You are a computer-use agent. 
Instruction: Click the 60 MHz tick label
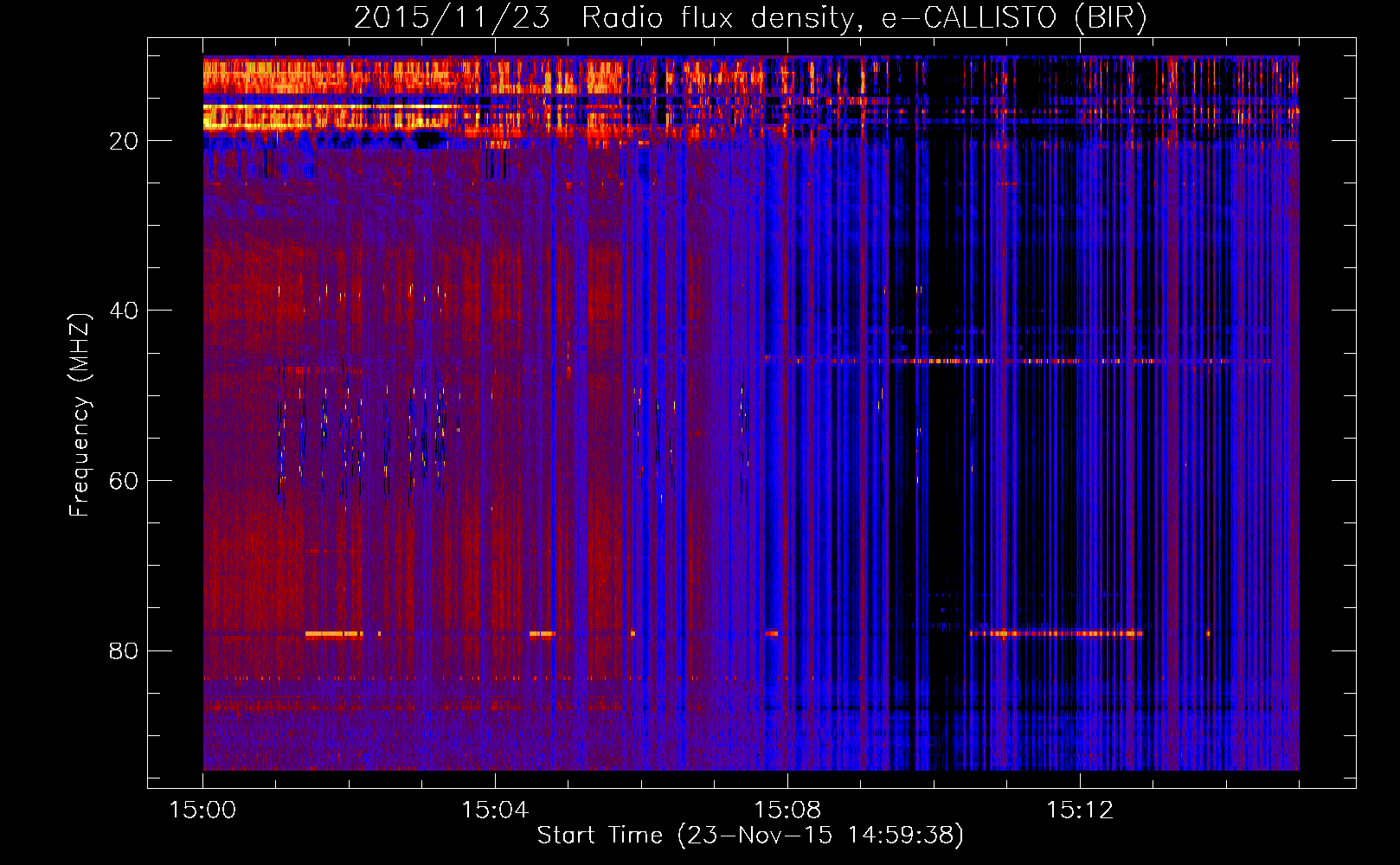124,481
